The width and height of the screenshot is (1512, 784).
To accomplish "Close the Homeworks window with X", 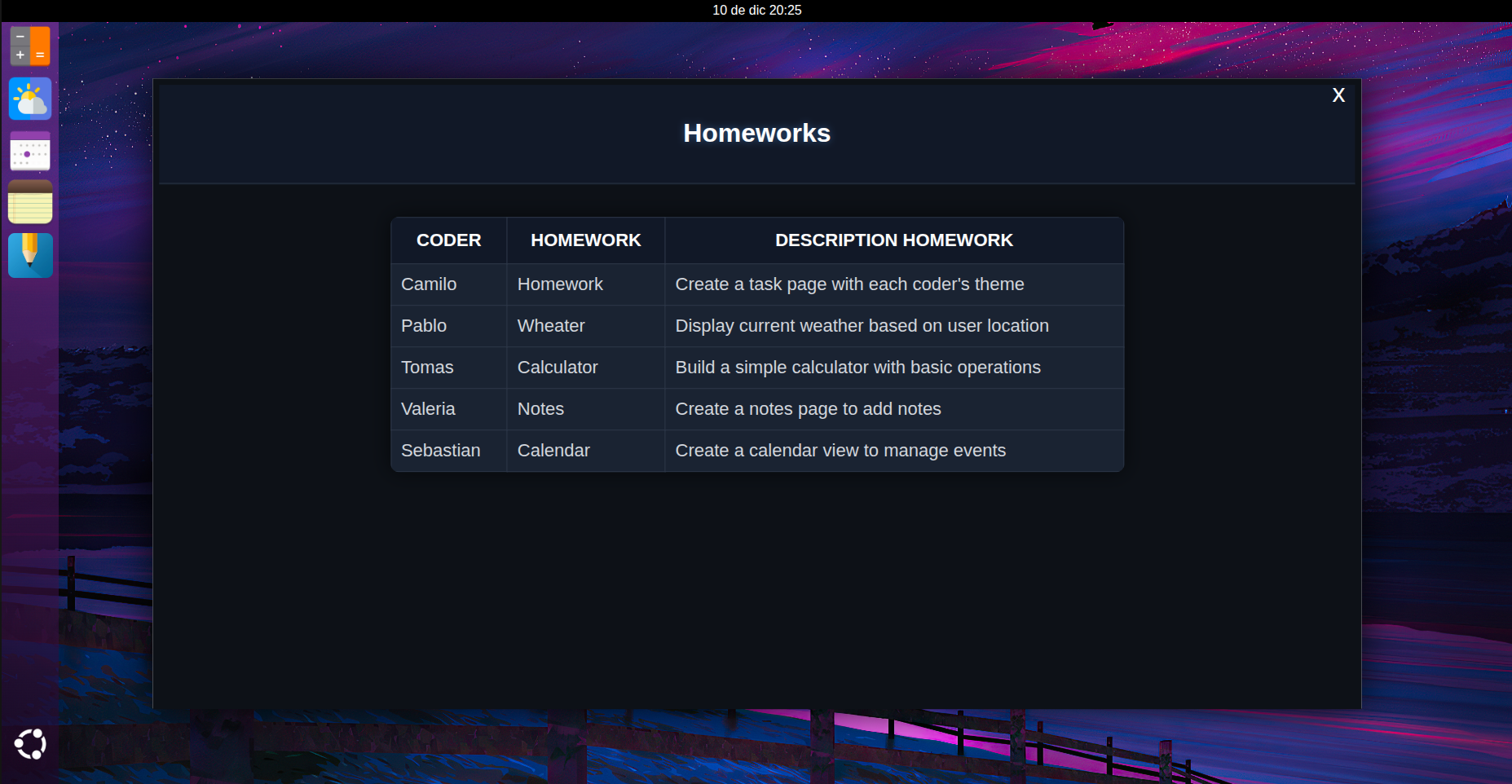I will point(1338,95).
